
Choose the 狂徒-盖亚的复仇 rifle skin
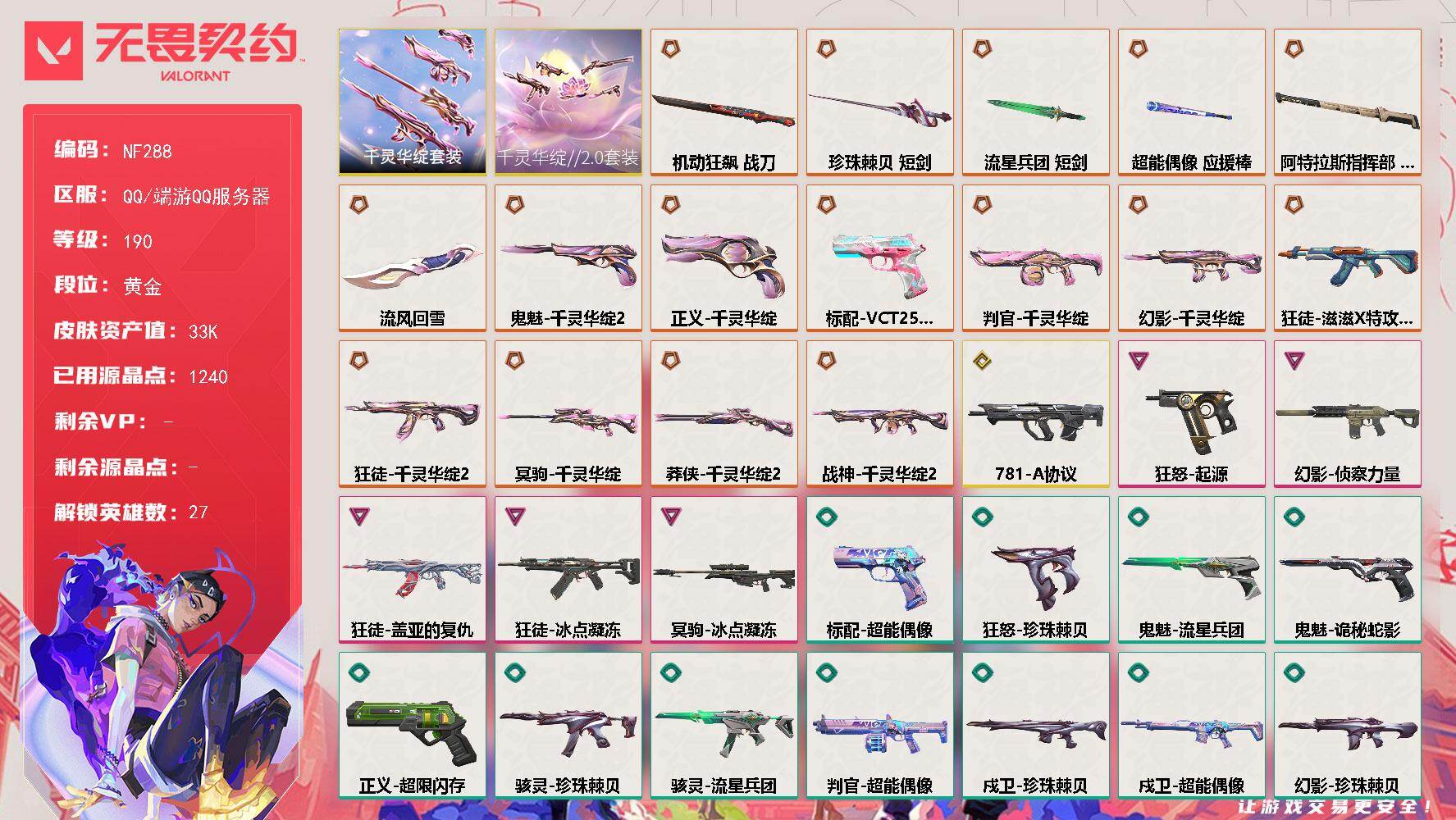tap(412, 570)
